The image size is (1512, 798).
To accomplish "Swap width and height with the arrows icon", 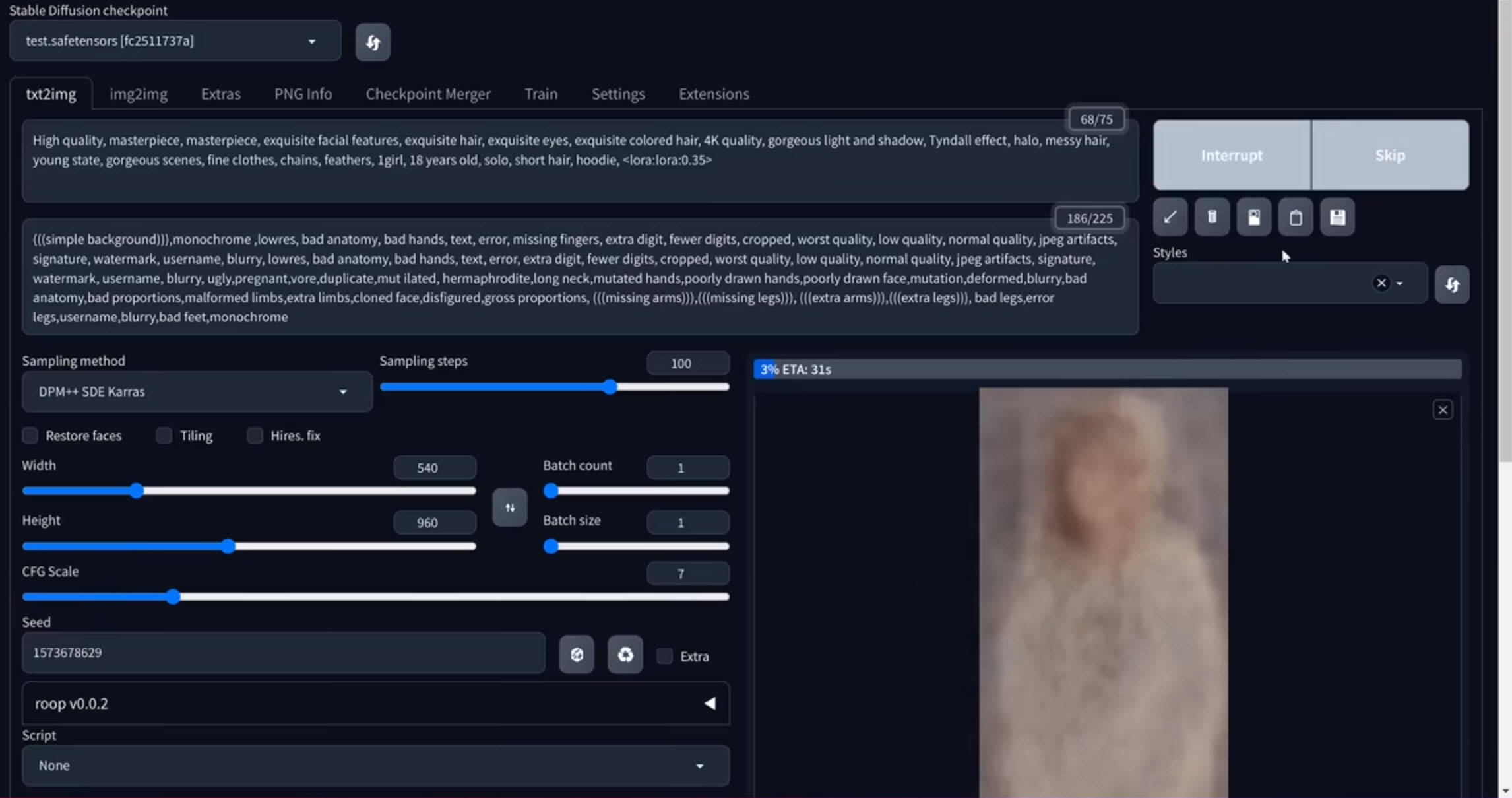I will coord(509,508).
